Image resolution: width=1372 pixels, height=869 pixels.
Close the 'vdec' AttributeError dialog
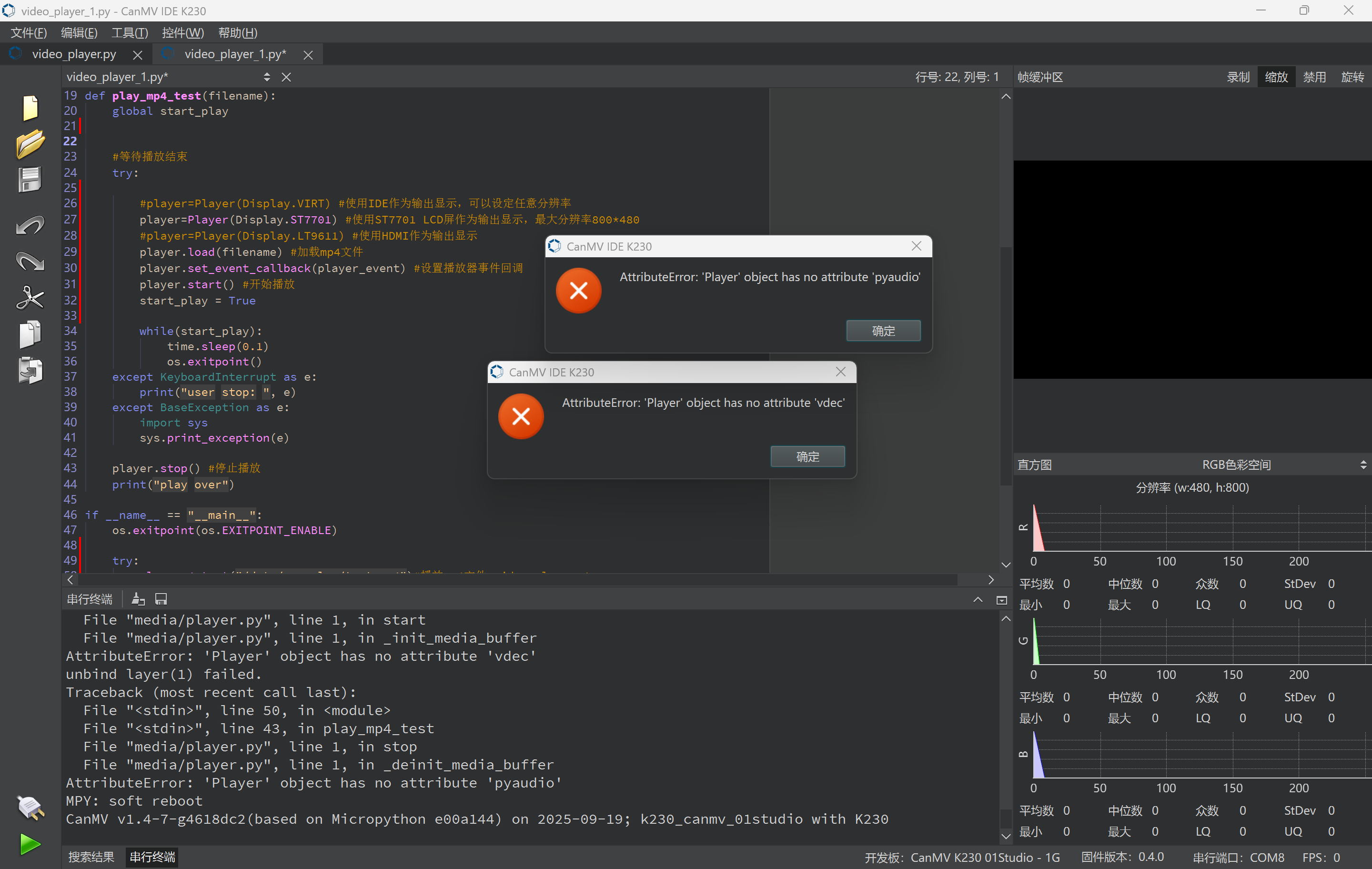[840, 372]
